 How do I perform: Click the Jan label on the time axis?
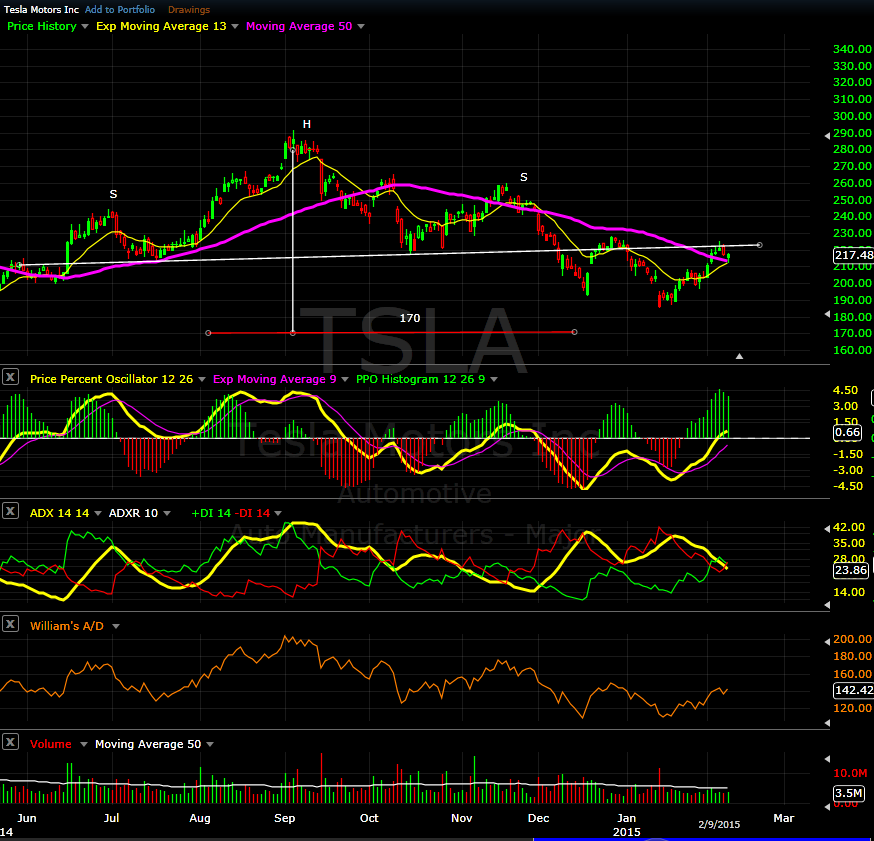click(x=626, y=818)
